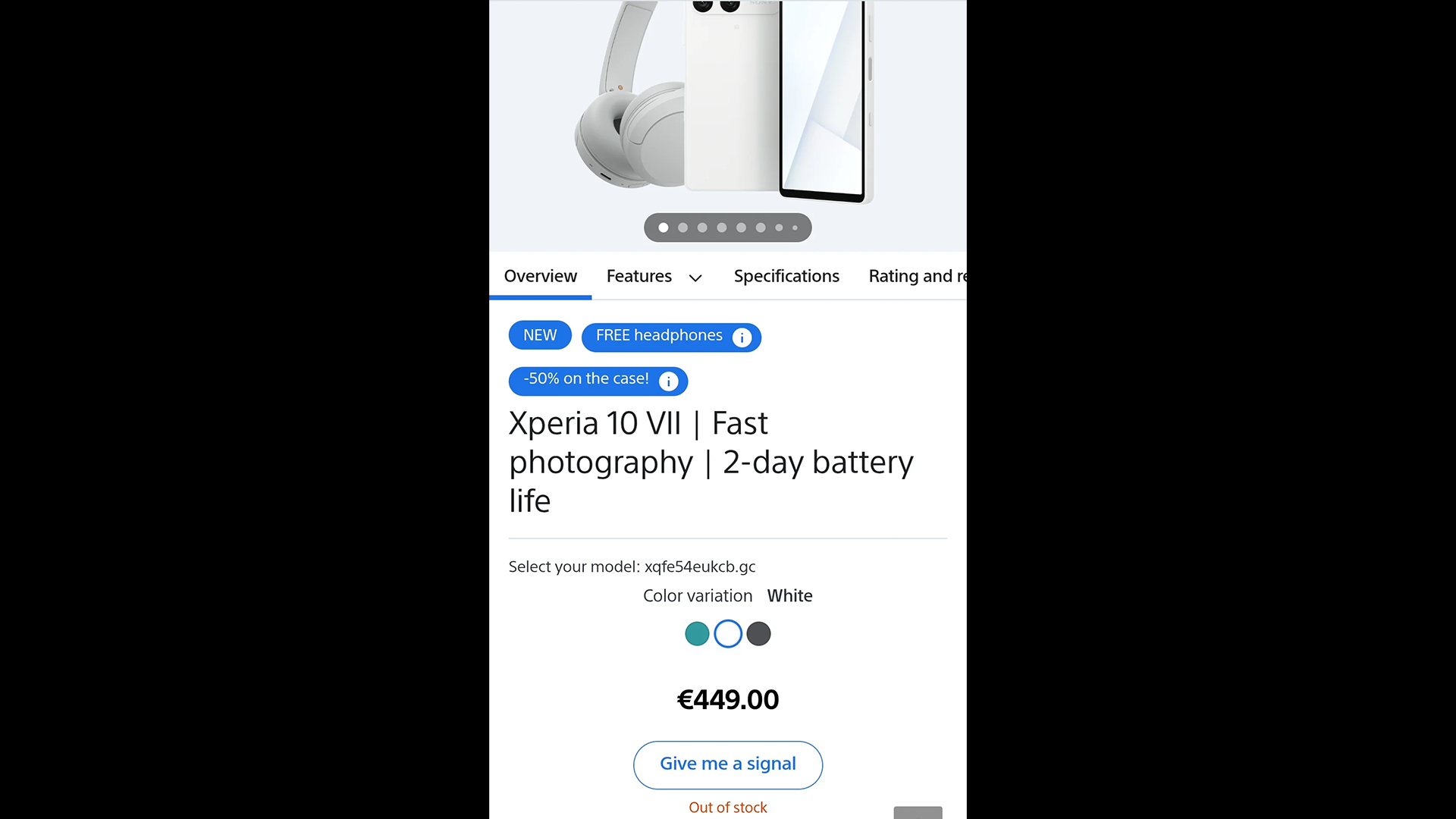
Task: Click info icon on FREE headphones badge
Action: [742, 337]
